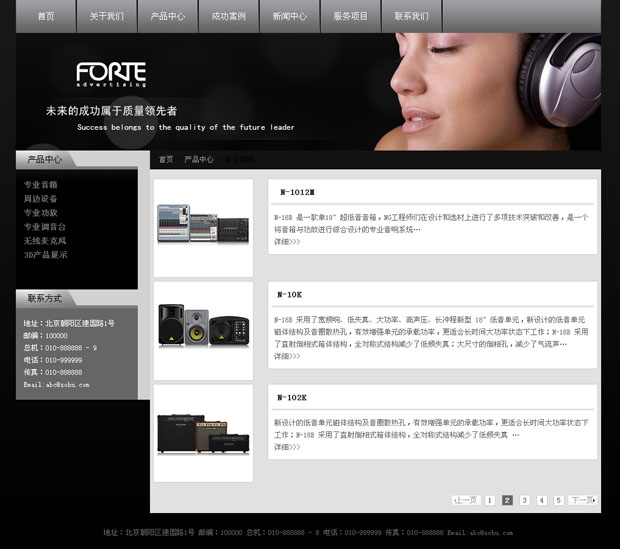The width and height of the screenshot is (620, 549).
Task: Click 联系我们 in the navigation bar
Action: 411,17
